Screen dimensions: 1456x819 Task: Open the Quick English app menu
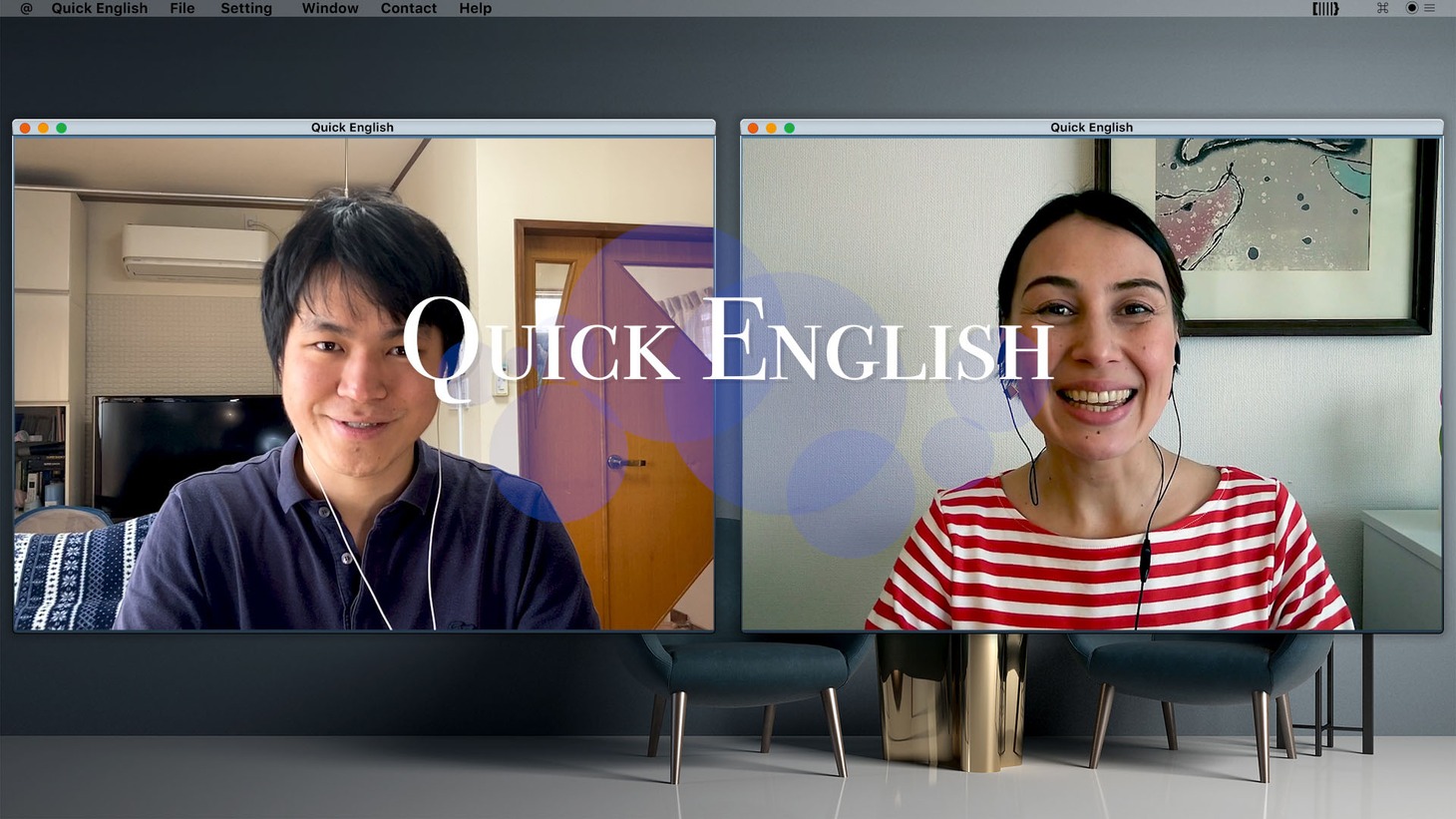pyautogui.click(x=99, y=8)
